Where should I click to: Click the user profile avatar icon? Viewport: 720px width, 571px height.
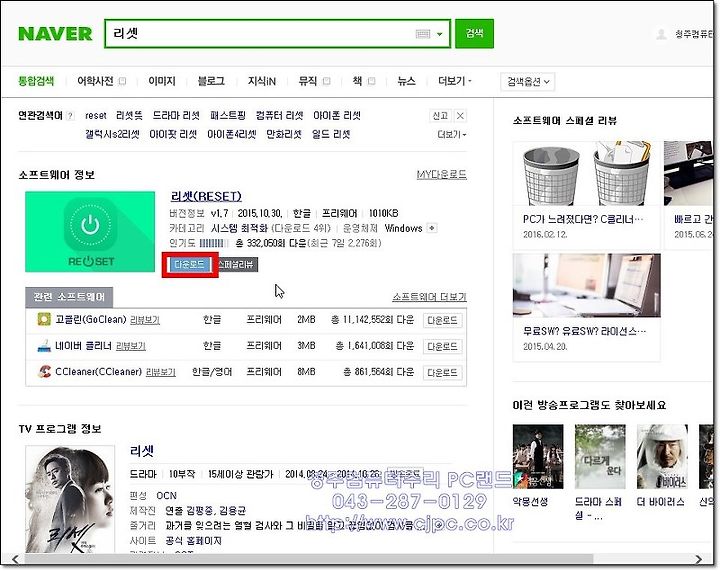tap(661, 34)
